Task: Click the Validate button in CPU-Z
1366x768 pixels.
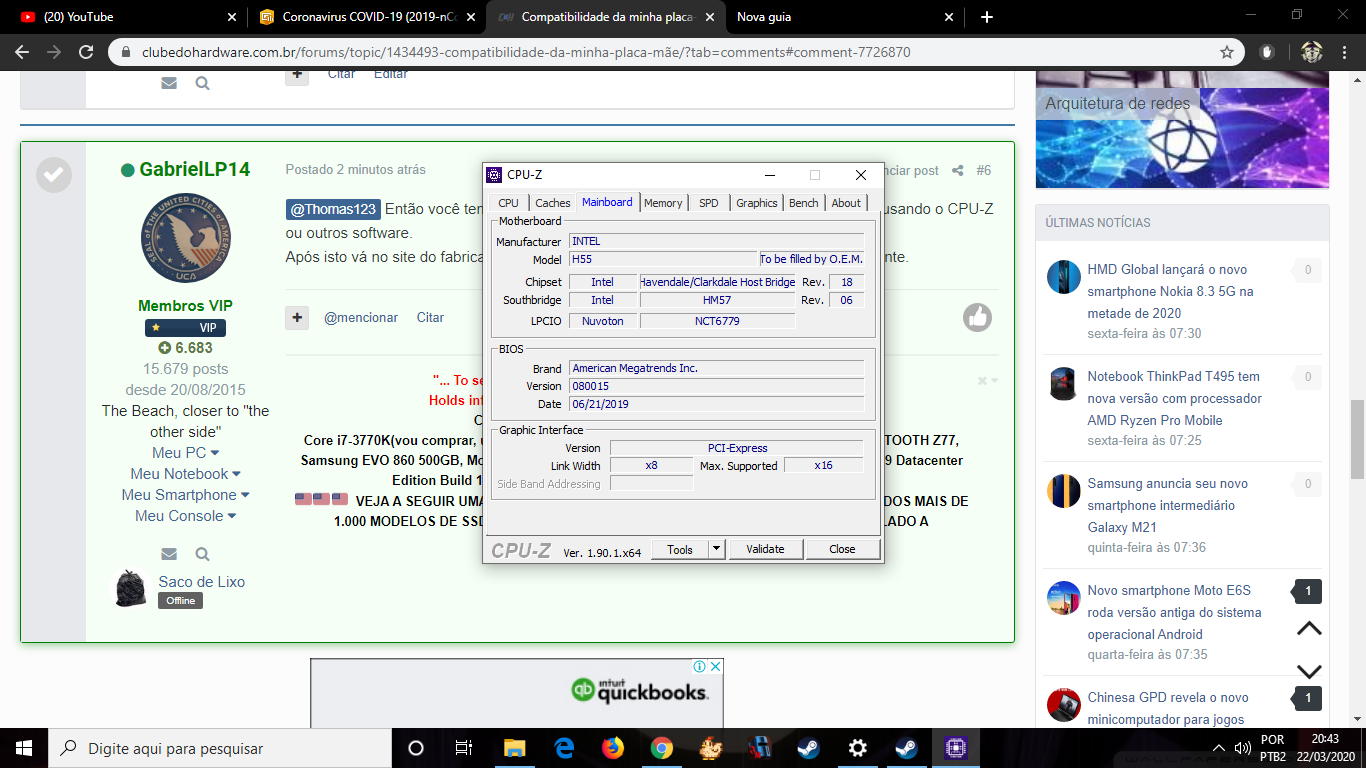Action: click(x=765, y=549)
